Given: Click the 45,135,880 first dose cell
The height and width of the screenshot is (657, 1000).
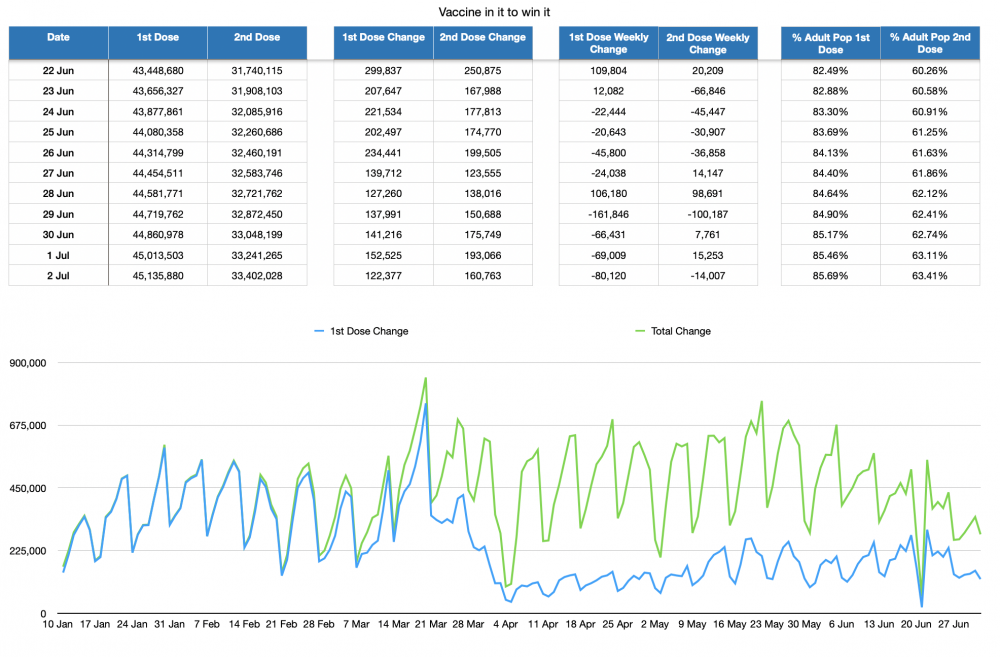Looking at the screenshot, I should [158, 276].
